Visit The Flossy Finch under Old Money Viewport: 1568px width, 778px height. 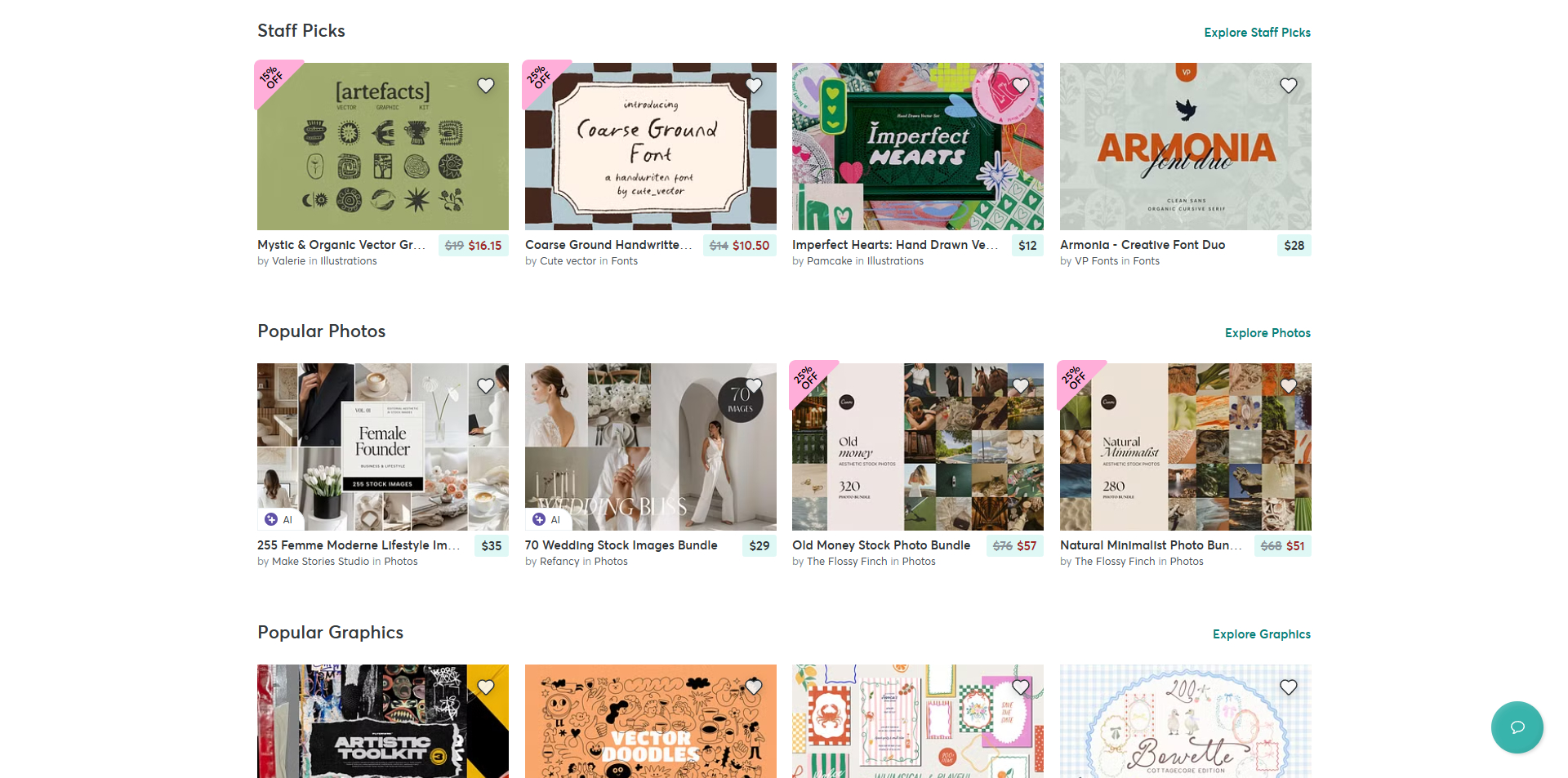tap(847, 562)
